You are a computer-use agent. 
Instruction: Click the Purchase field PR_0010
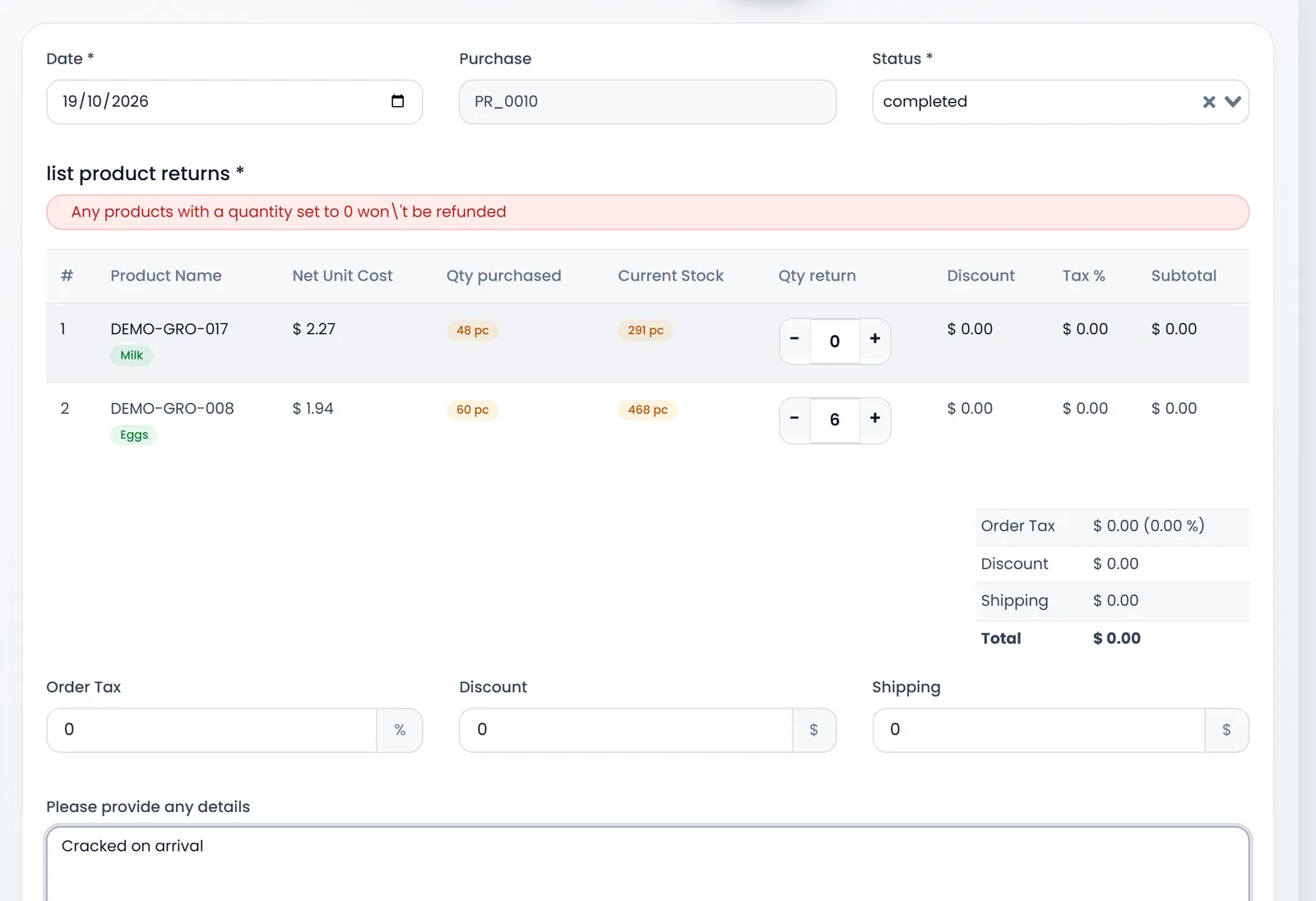[x=647, y=102]
